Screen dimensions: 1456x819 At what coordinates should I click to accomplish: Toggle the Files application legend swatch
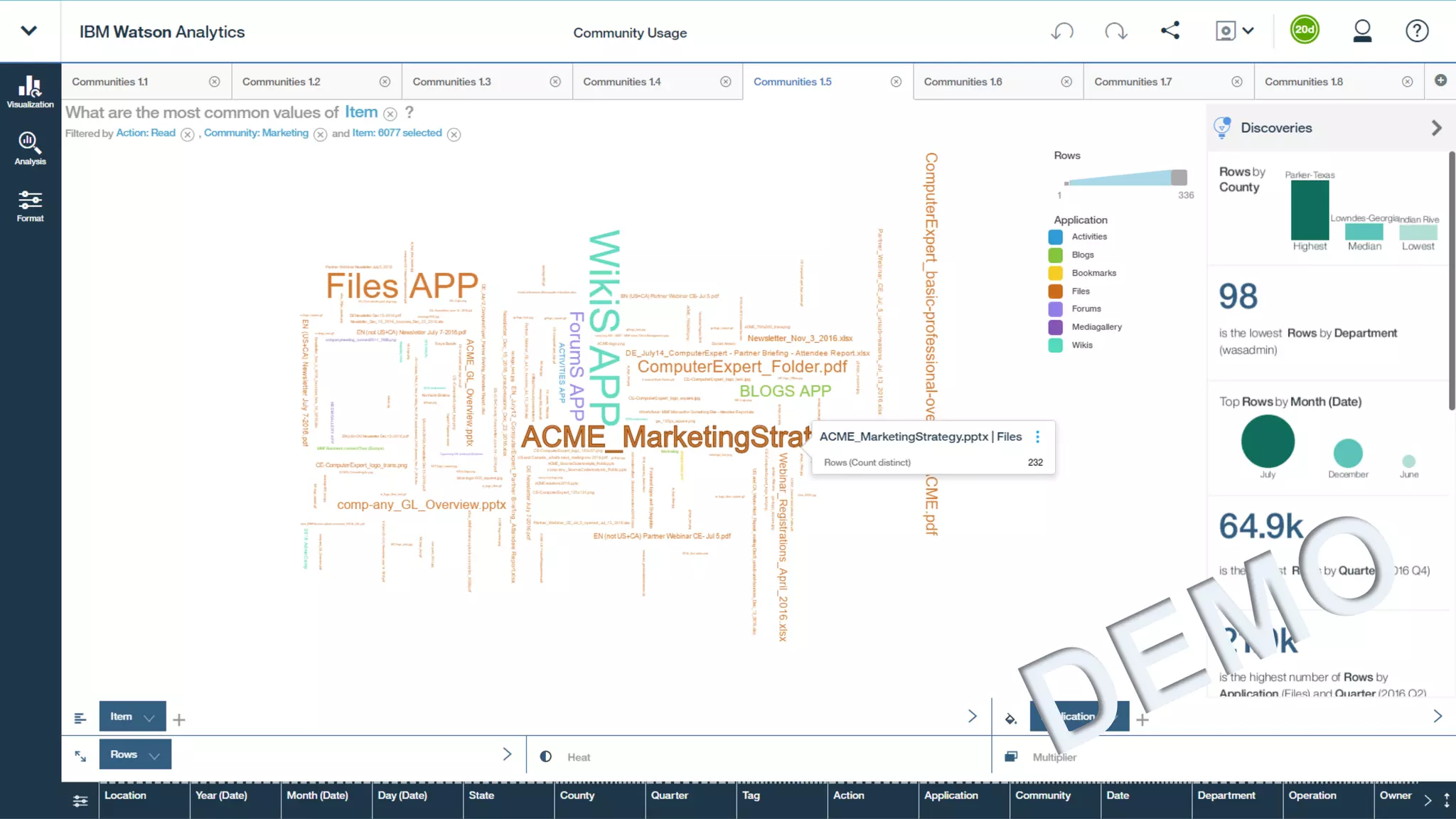pyautogui.click(x=1056, y=291)
